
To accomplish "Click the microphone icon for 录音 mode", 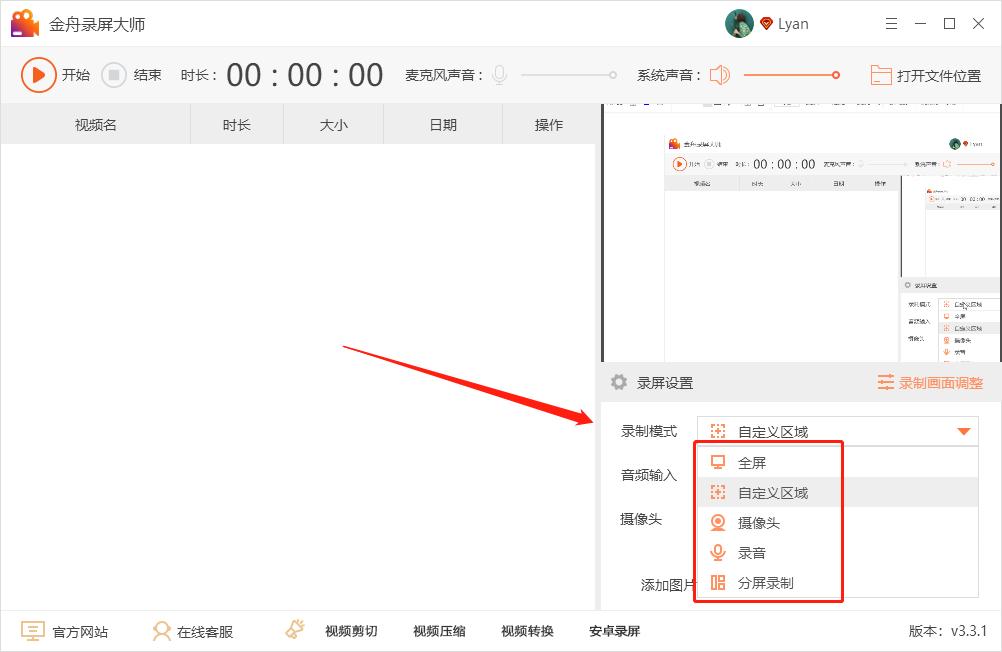I will 718,551.
